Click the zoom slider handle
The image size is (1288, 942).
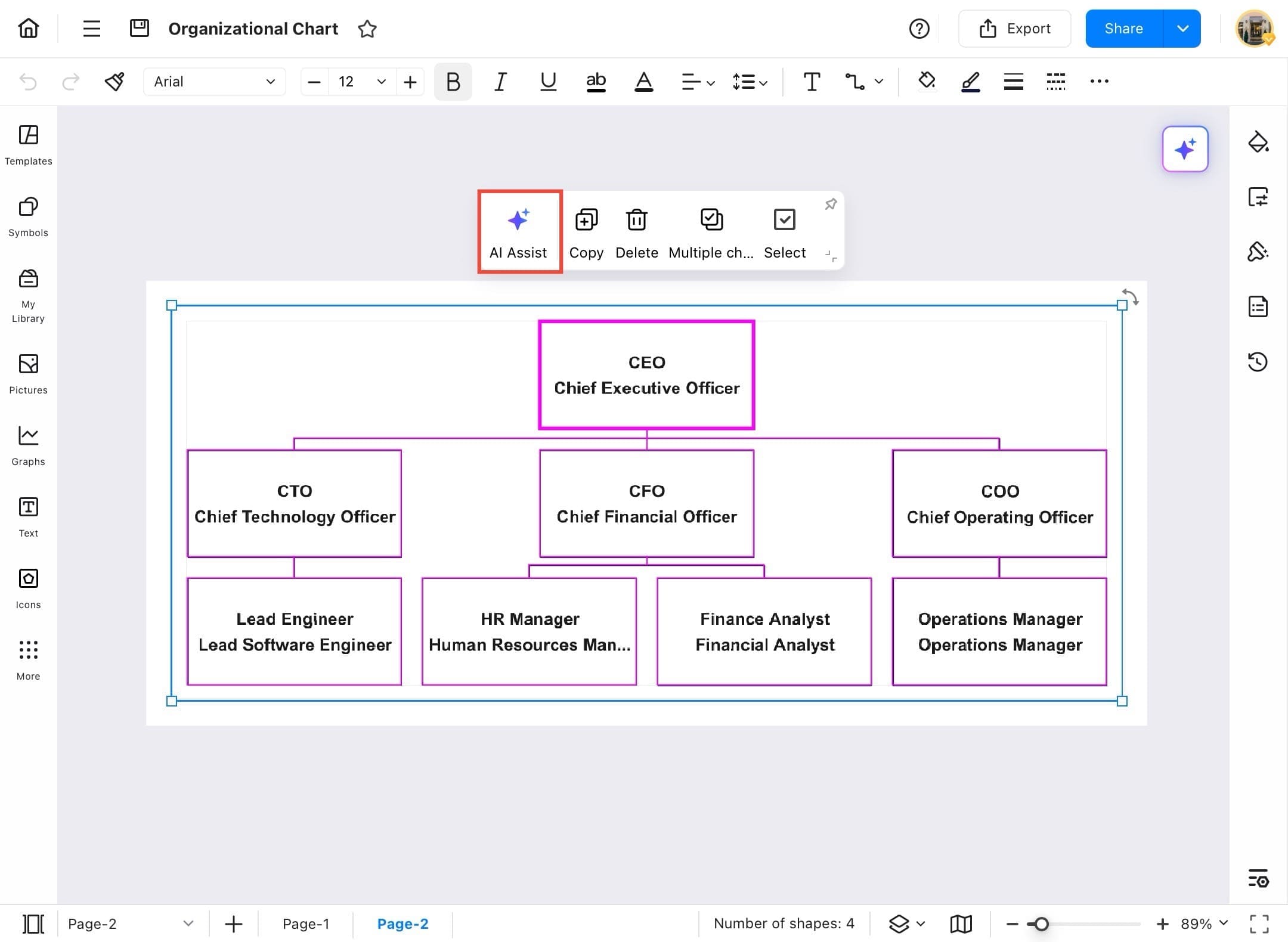[1041, 924]
